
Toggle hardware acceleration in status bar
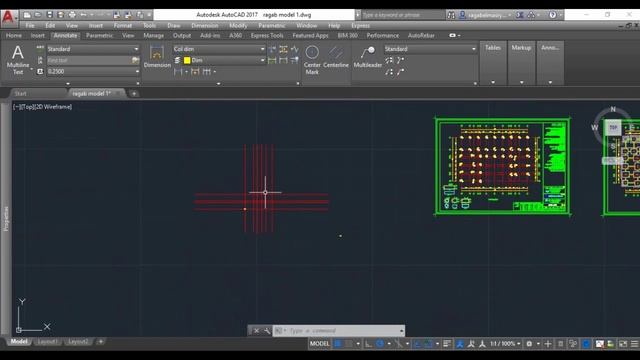(x=586, y=344)
